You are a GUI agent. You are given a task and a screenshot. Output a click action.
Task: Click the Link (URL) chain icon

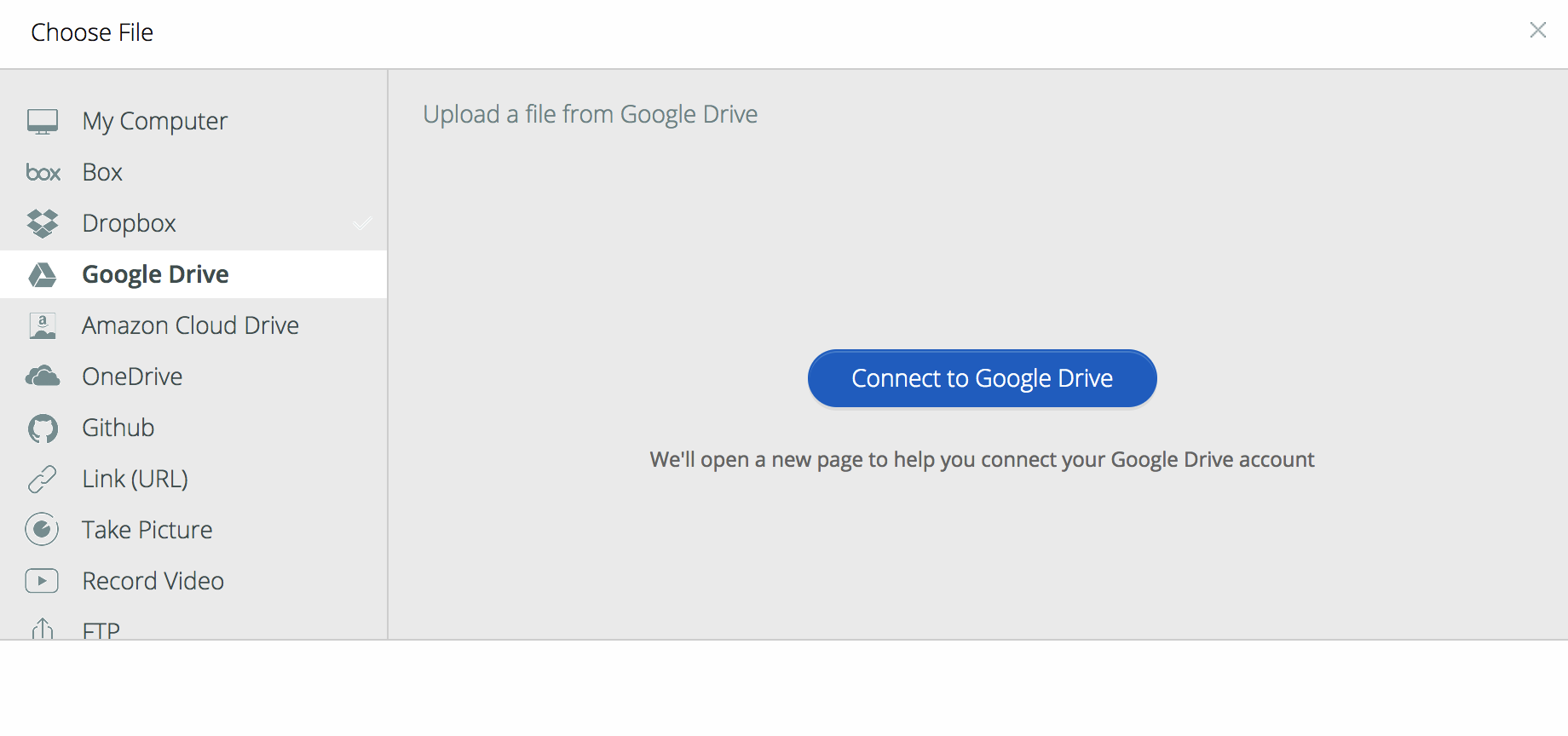click(43, 479)
